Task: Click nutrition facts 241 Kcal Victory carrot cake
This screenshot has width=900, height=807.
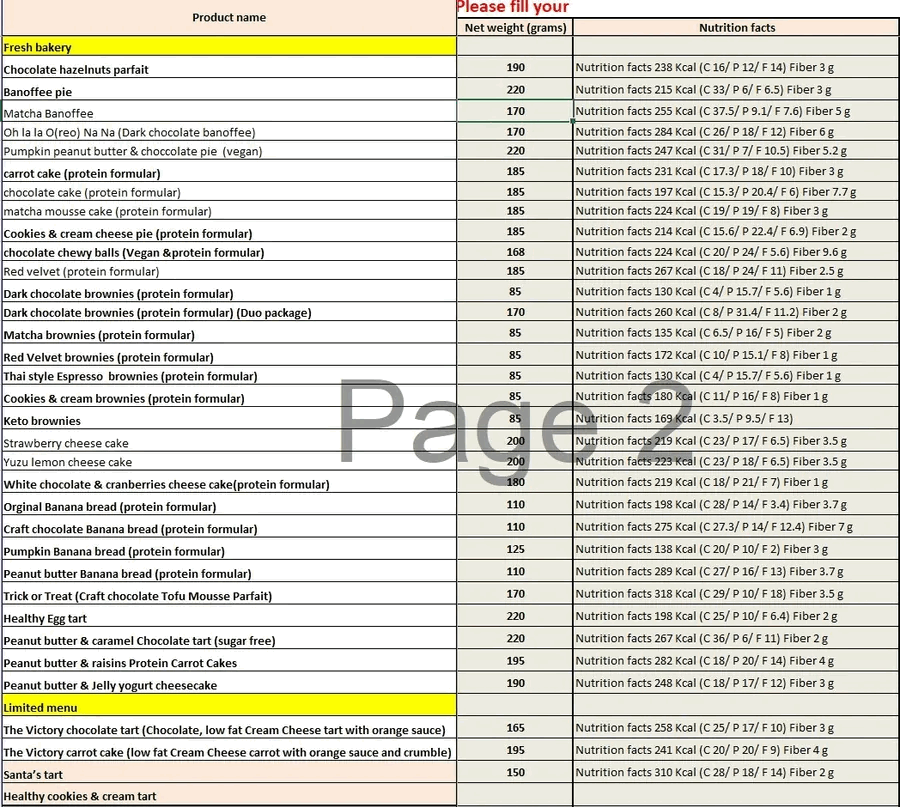Action: (736, 750)
